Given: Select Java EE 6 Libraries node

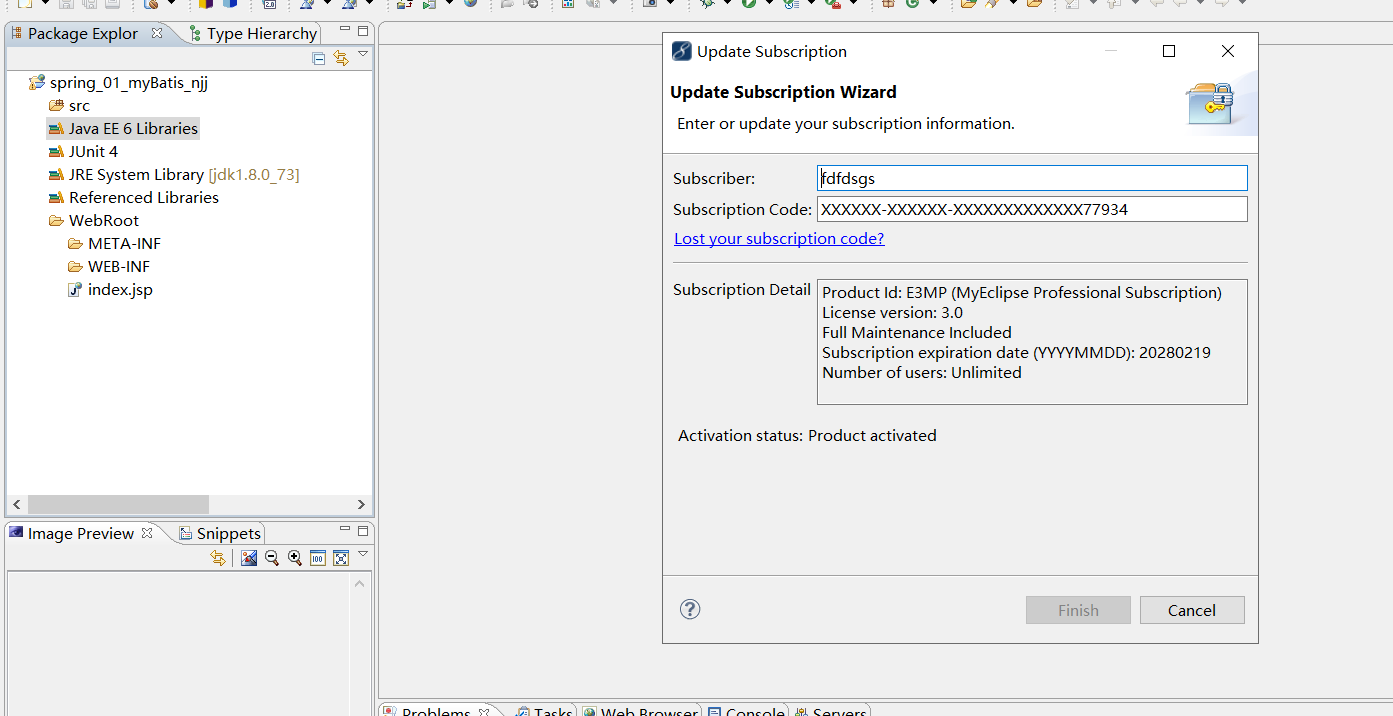Looking at the screenshot, I should 133,128.
